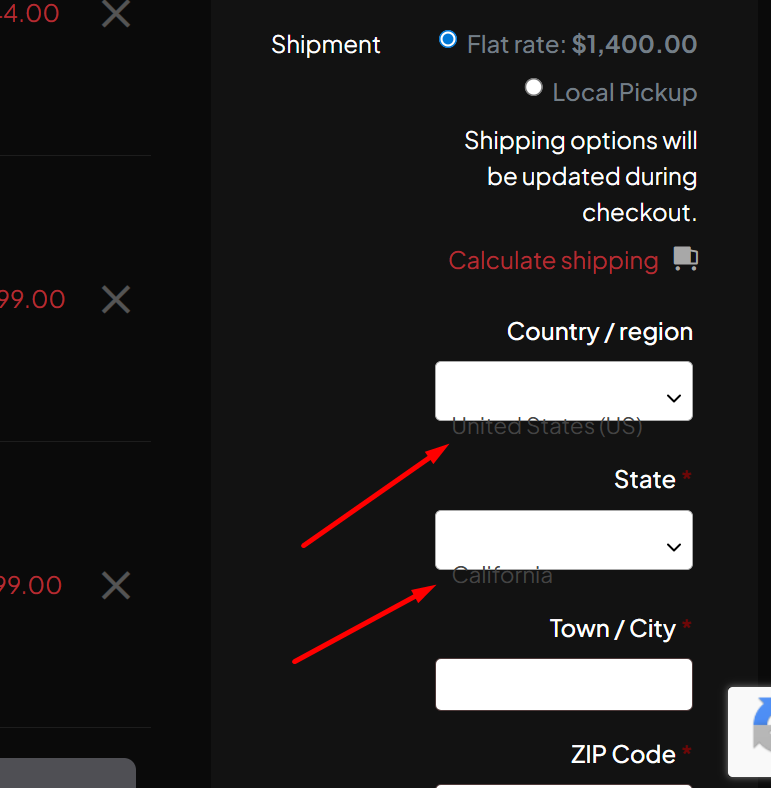The width and height of the screenshot is (771, 788).
Task: Remove the cart item with the lower 99.00 price
Action: click(x=116, y=585)
